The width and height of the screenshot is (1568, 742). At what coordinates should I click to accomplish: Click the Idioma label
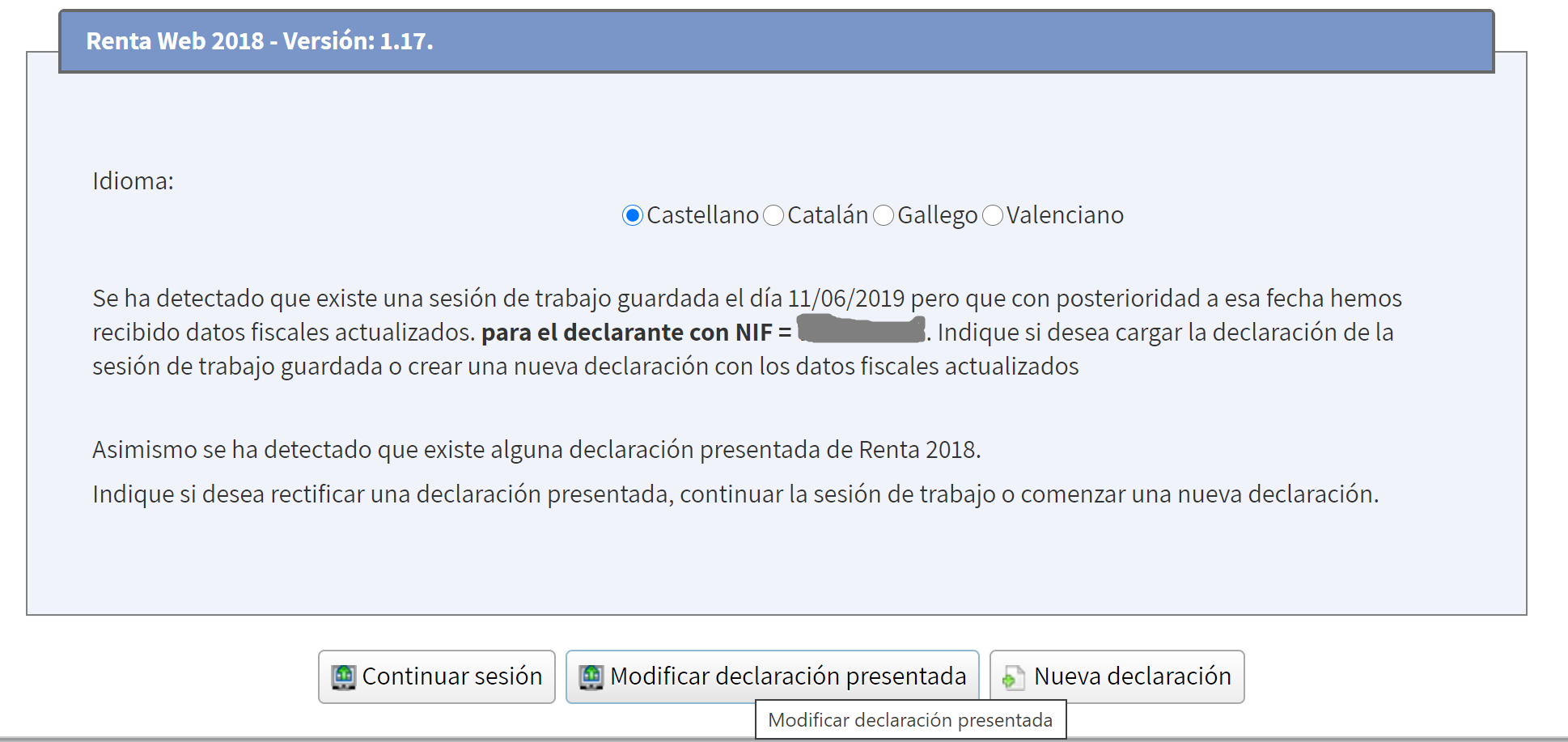coord(133,181)
